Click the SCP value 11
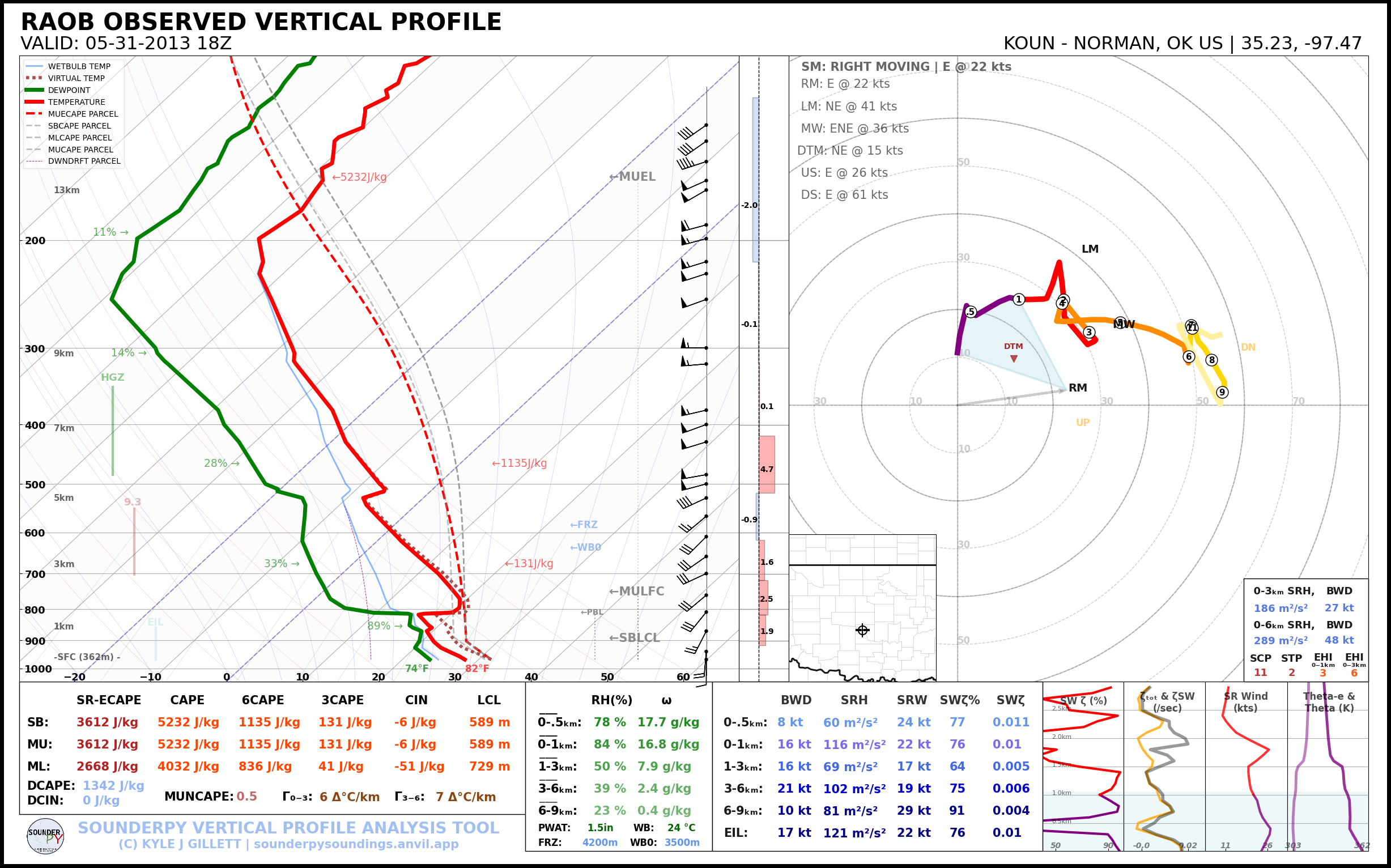The image size is (1391, 868). (x=1261, y=673)
